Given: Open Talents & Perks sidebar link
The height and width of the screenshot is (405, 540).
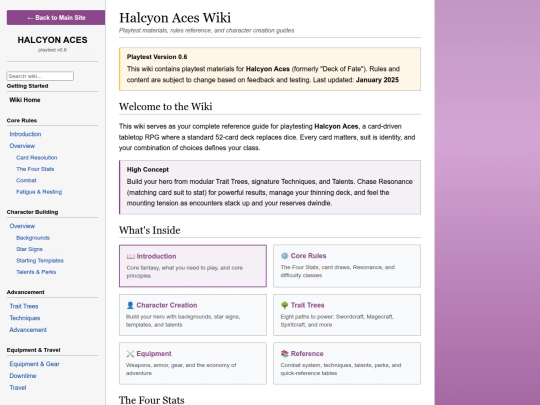Looking at the screenshot, I should click(x=36, y=272).
